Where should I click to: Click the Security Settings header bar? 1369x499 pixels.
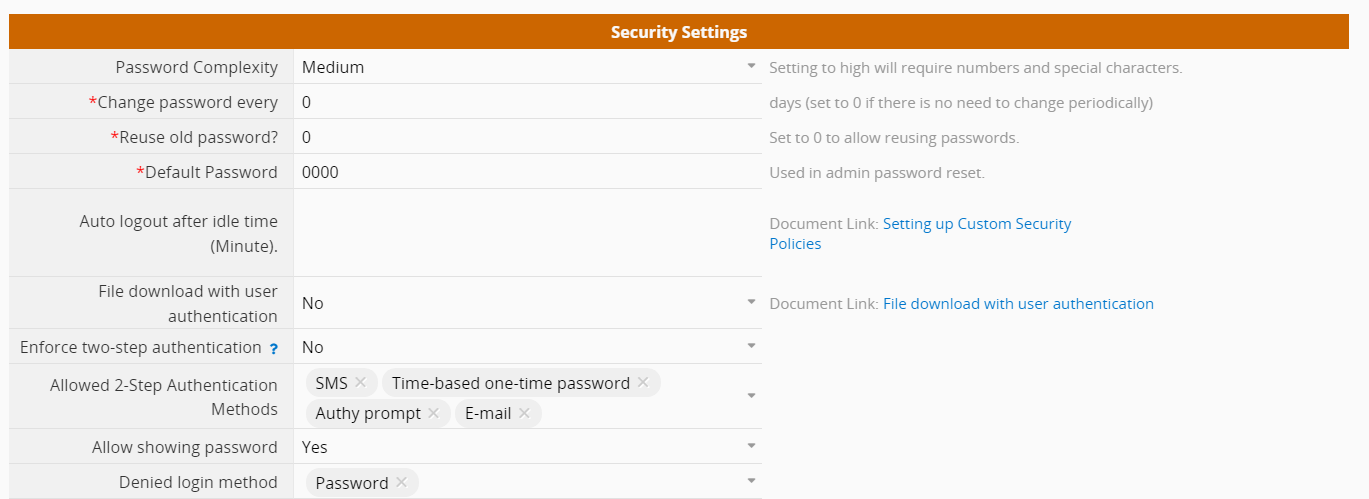tap(679, 32)
